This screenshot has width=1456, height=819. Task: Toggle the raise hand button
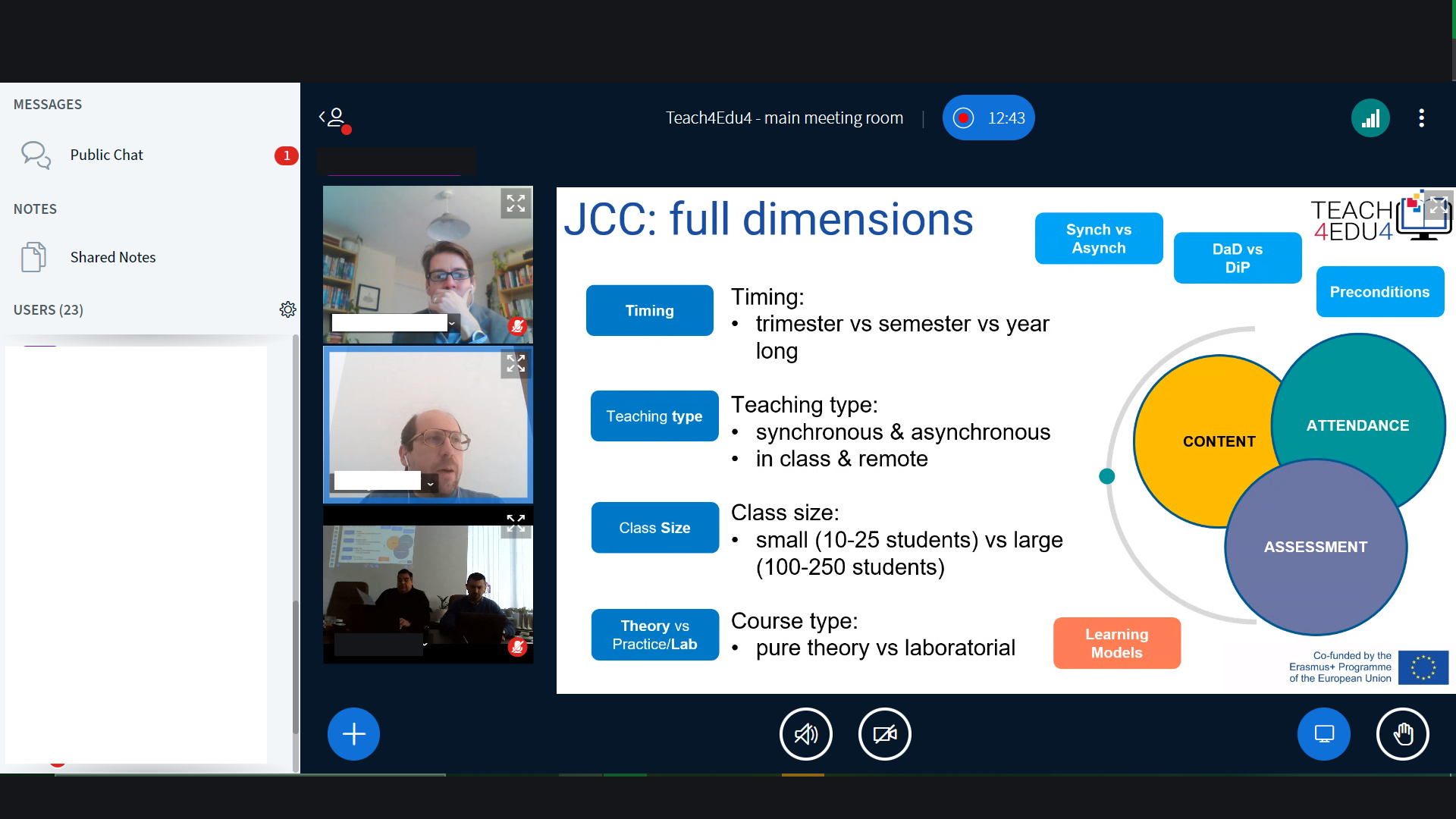(x=1403, y=734)
